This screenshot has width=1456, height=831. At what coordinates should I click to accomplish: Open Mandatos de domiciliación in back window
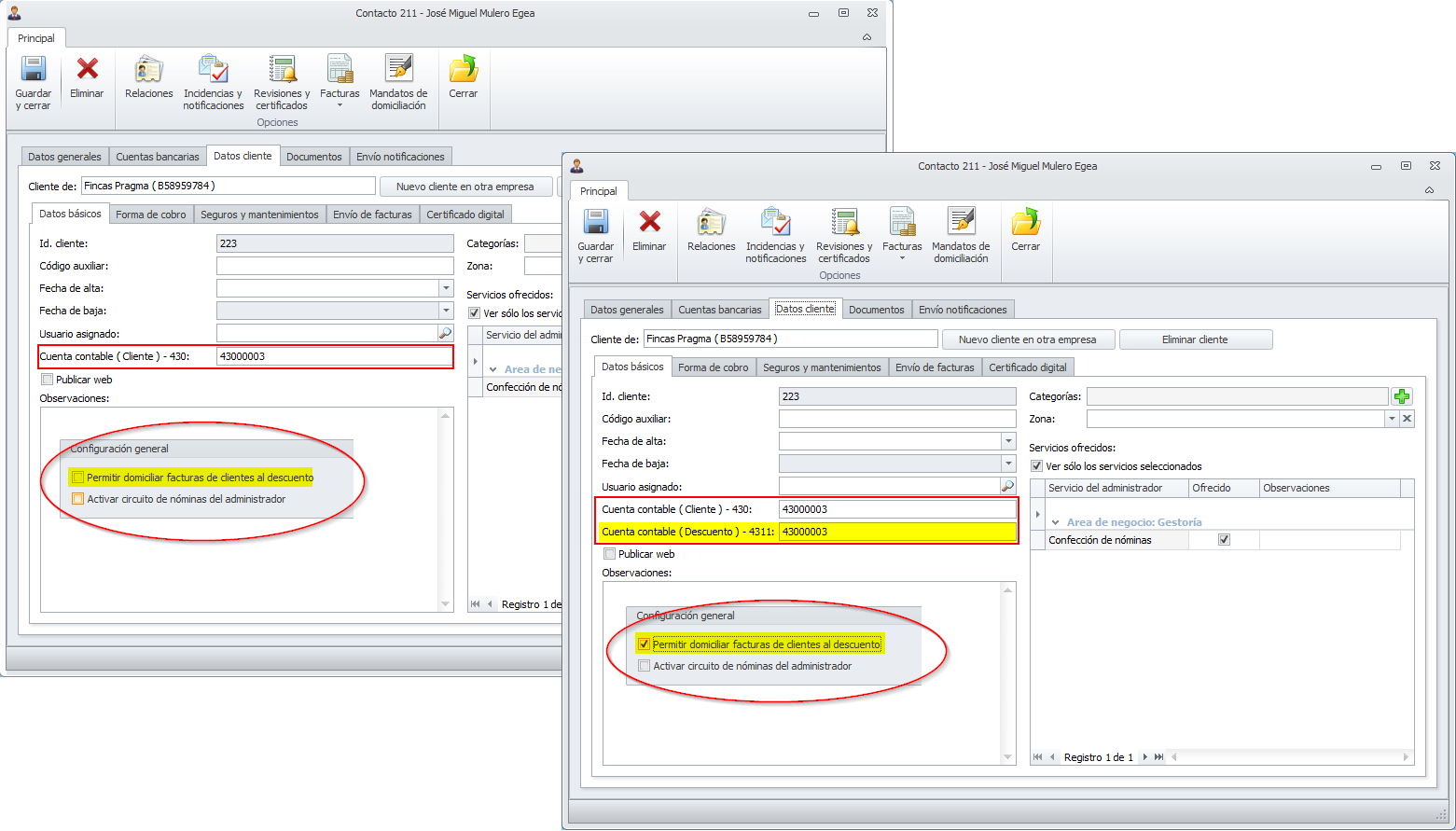point(398,82)
